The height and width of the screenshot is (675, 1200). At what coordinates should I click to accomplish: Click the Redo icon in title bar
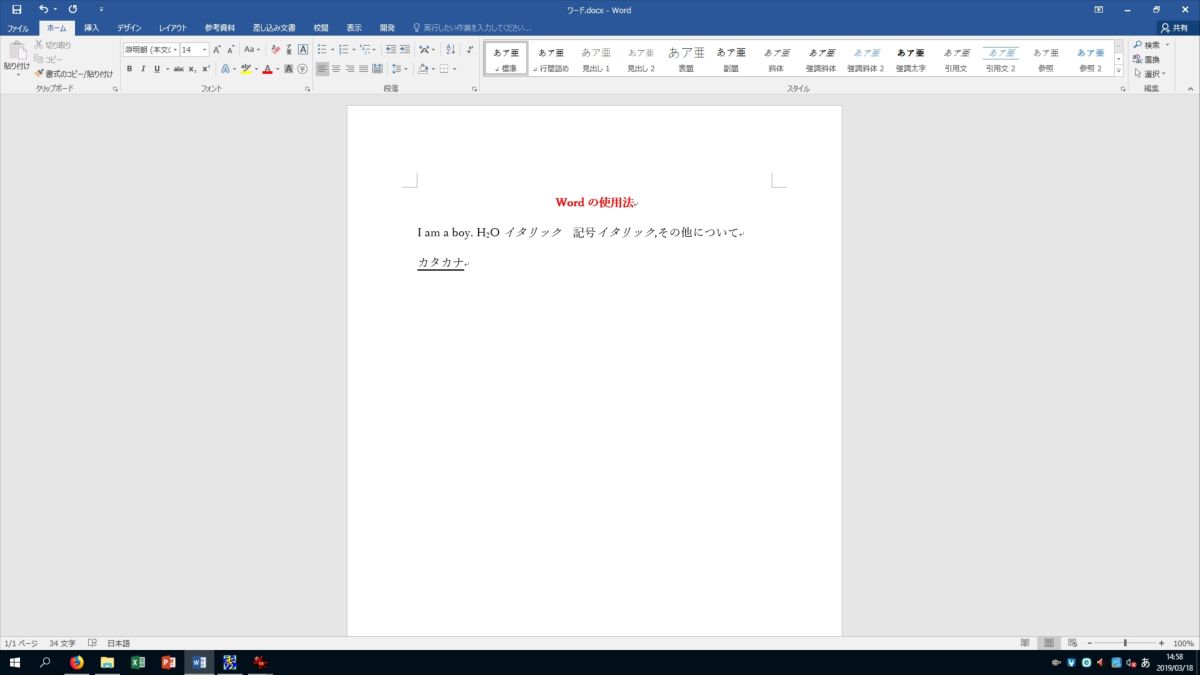73,9
